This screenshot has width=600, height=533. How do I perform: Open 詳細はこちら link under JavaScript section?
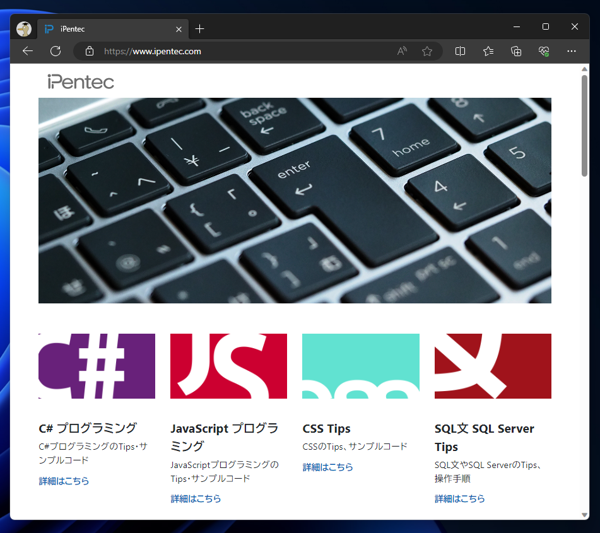click(196, 499)
